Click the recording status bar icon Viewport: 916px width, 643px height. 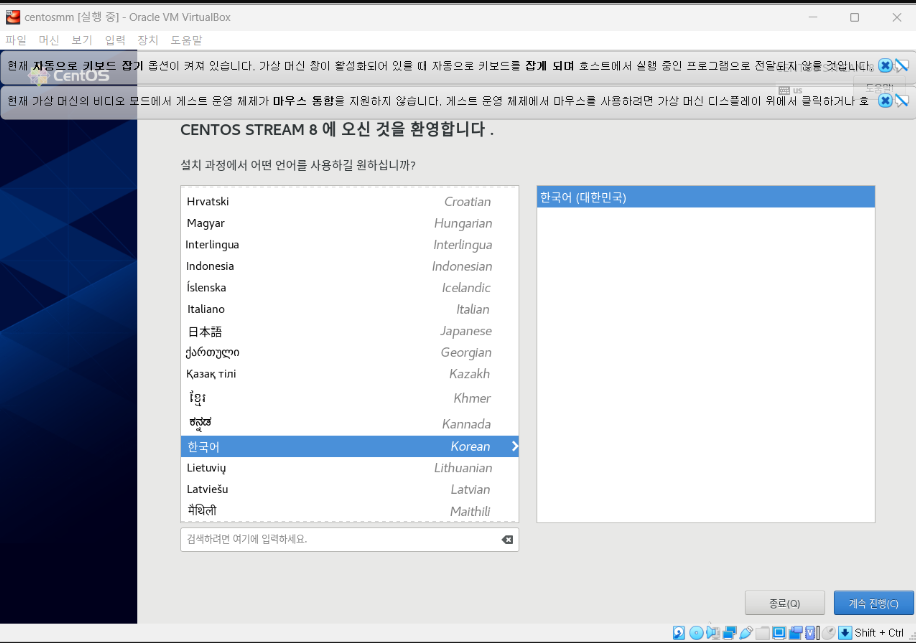[x=796, y=632]
